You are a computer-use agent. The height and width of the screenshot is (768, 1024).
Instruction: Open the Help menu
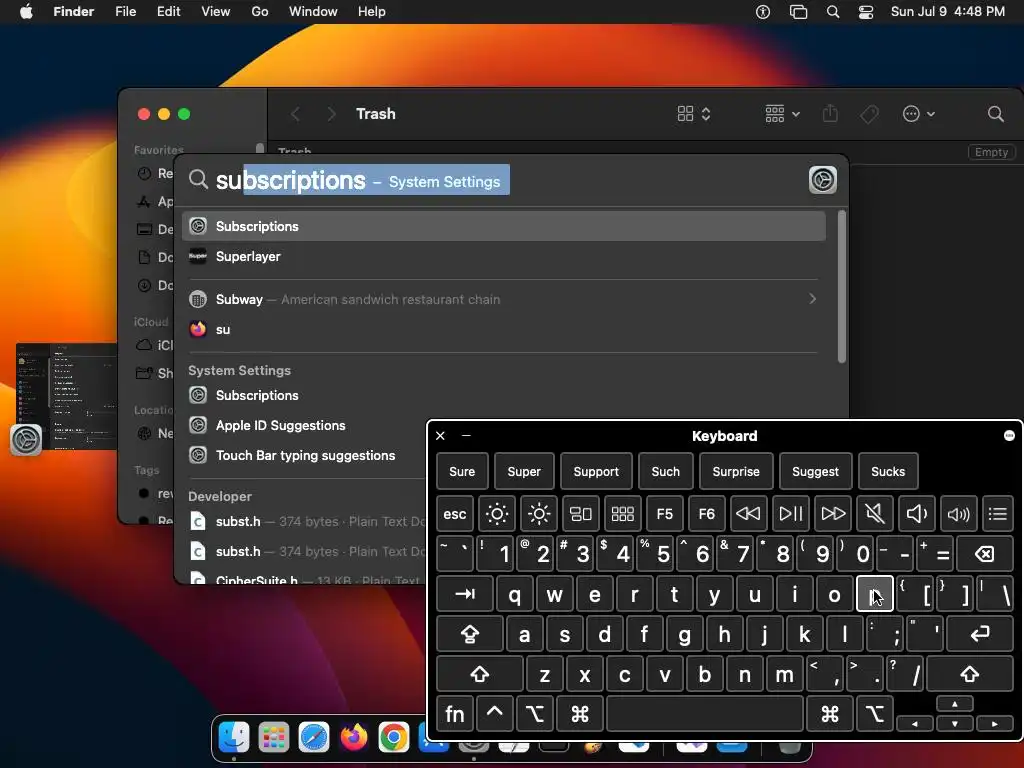(x=372, y=11)
